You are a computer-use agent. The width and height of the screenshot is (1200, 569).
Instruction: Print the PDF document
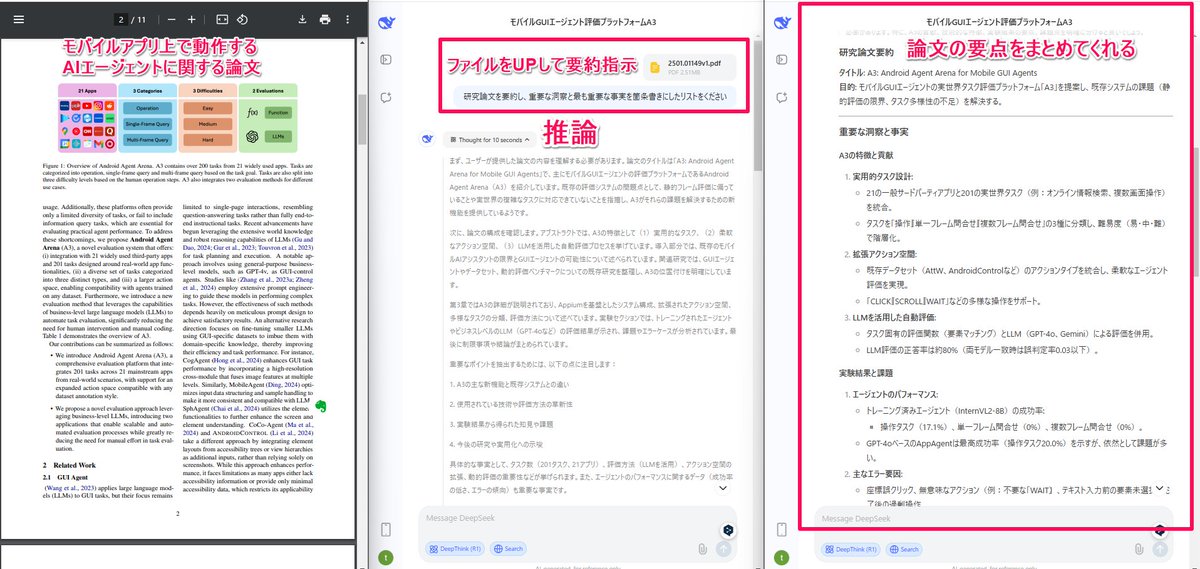[325, 19]
